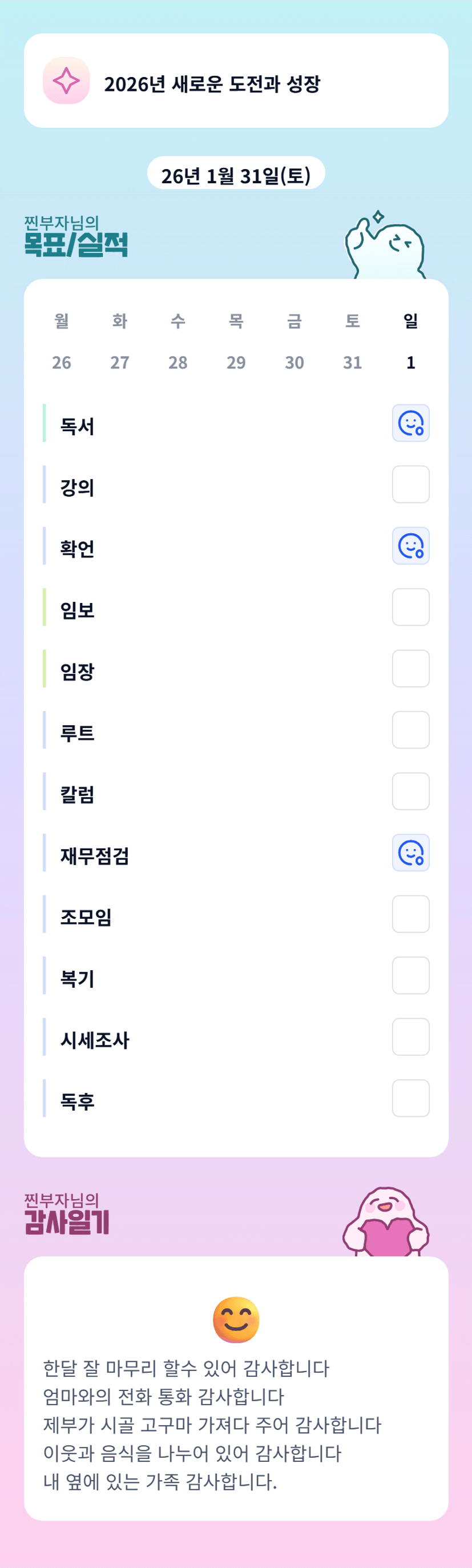Viewport: 472px width, 1568px height.
Task: Click the 조모임 goal row label
Action: tap(86, 916)
